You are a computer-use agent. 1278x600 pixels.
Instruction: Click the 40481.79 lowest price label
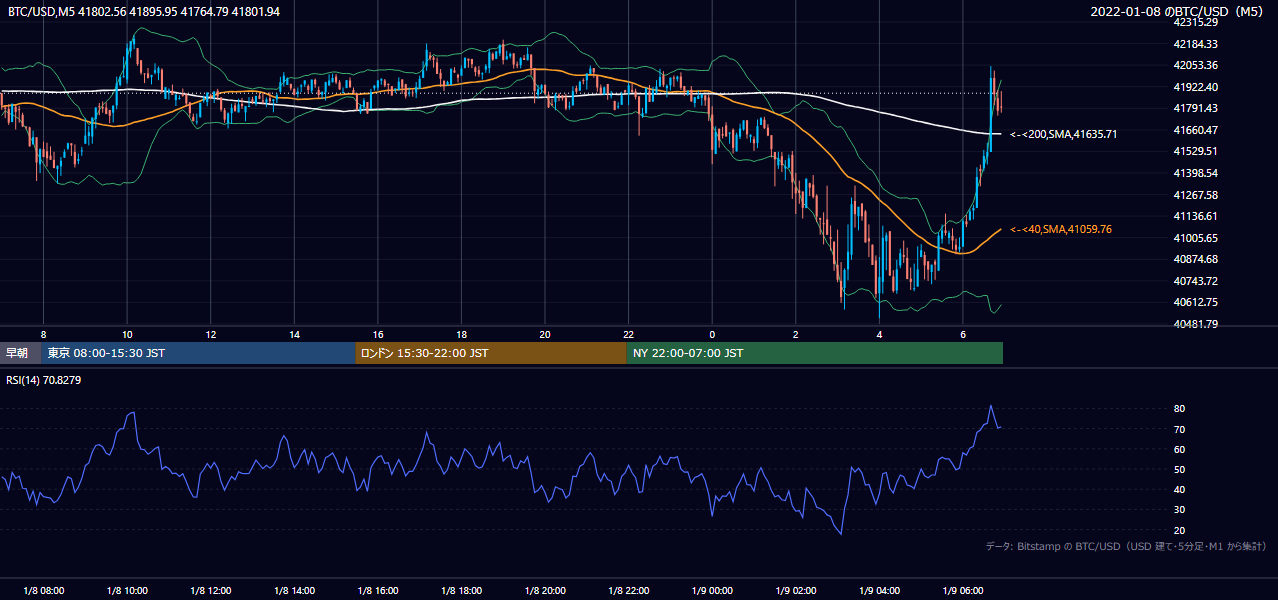coord(1196,324)
